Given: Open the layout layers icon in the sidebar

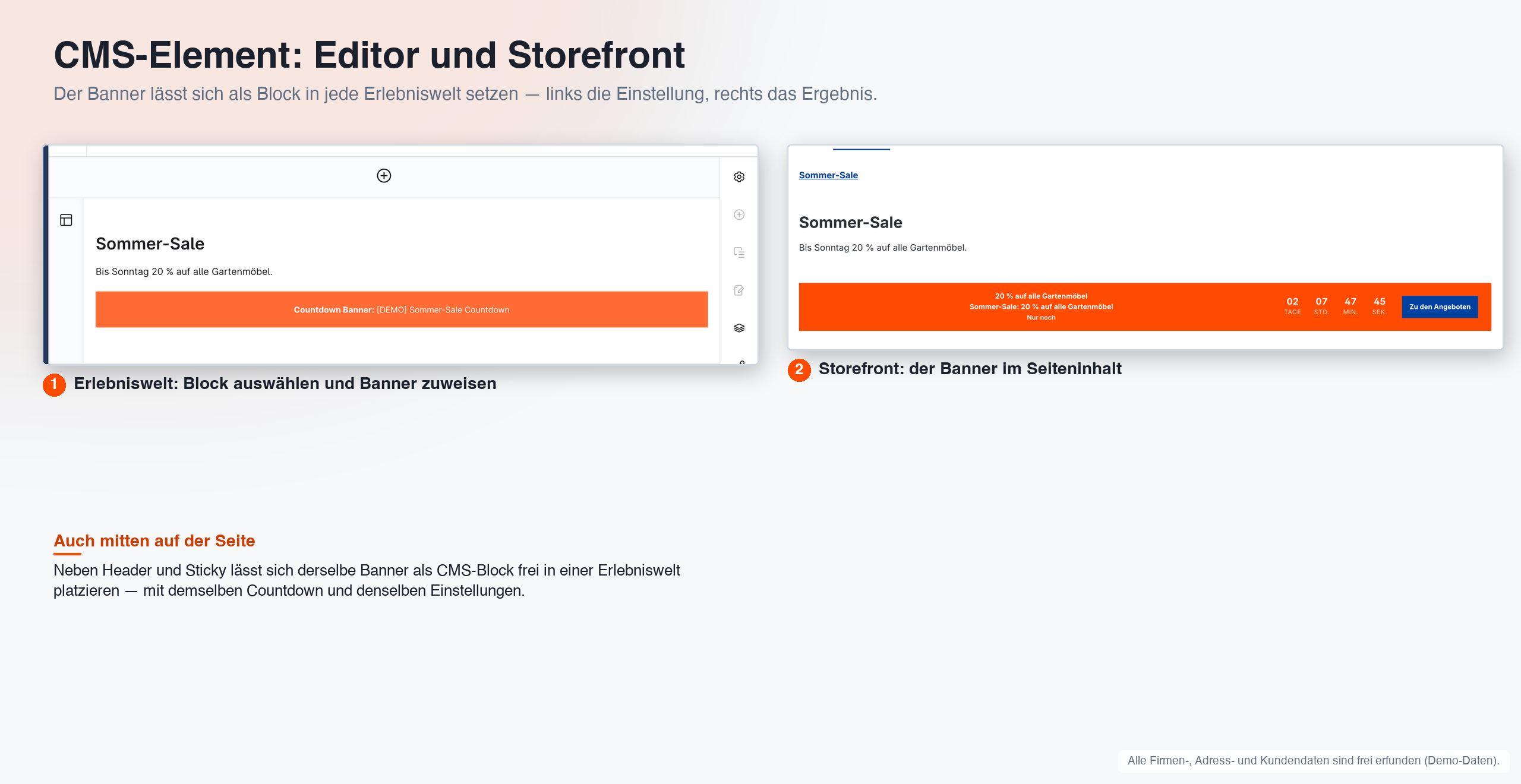Looking at the screenshot, I should (x=739, y=328).
